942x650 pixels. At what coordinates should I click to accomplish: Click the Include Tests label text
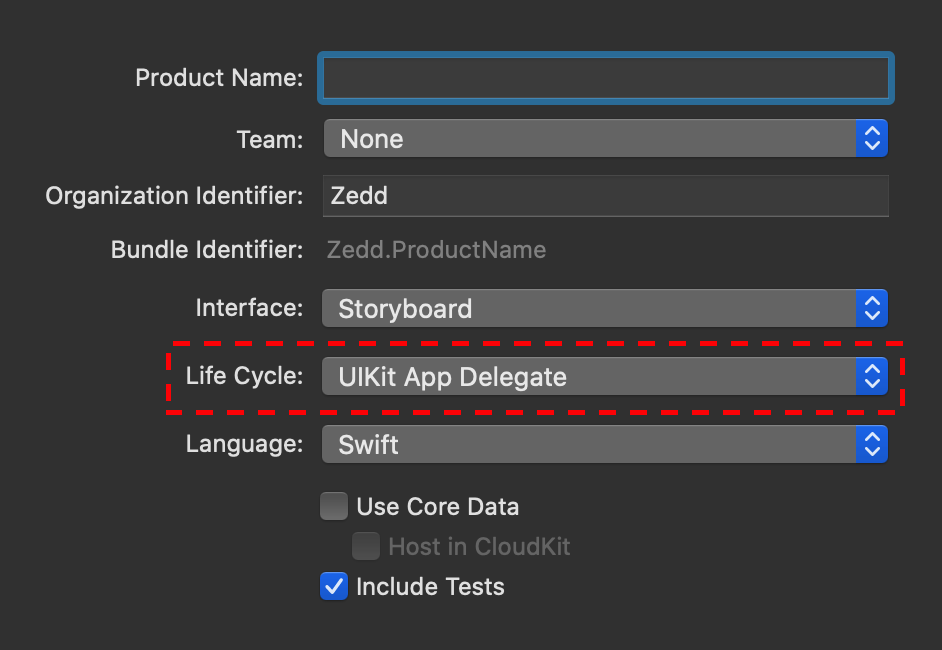tap(430, 587)
